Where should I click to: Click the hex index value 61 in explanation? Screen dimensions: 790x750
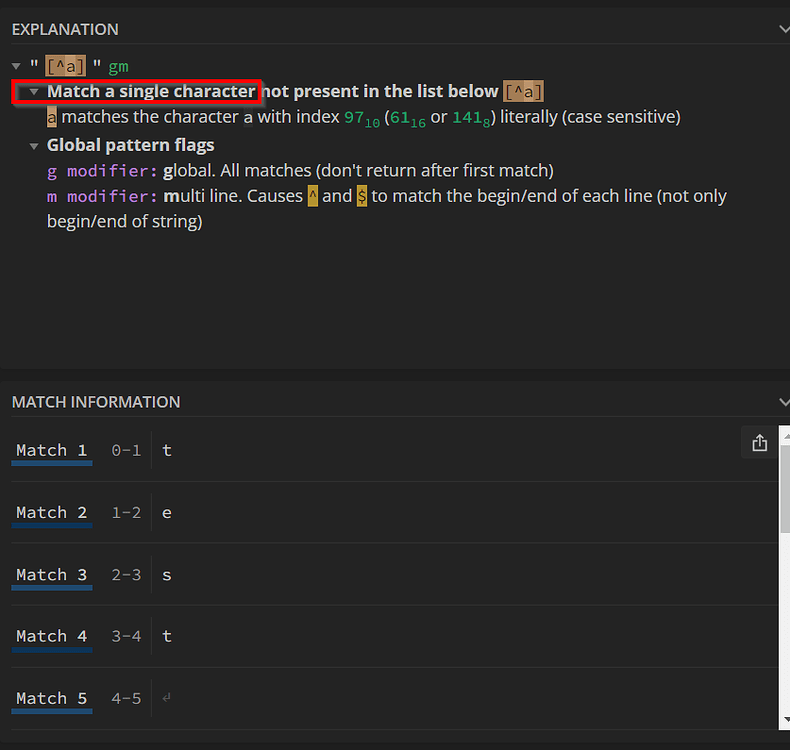coord(400,117)
